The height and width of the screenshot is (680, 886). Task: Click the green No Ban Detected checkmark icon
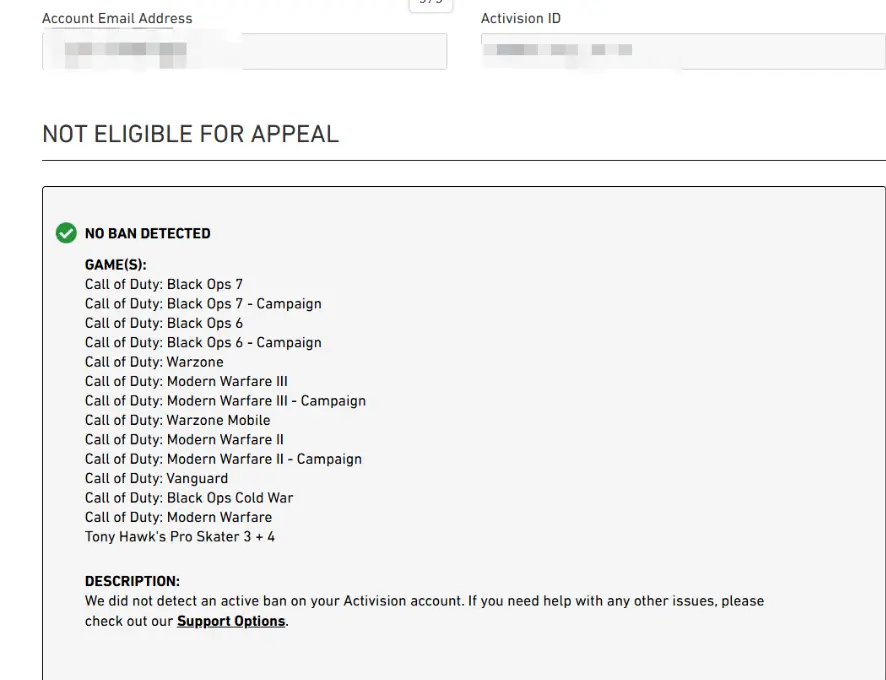[x=66, y=233]
